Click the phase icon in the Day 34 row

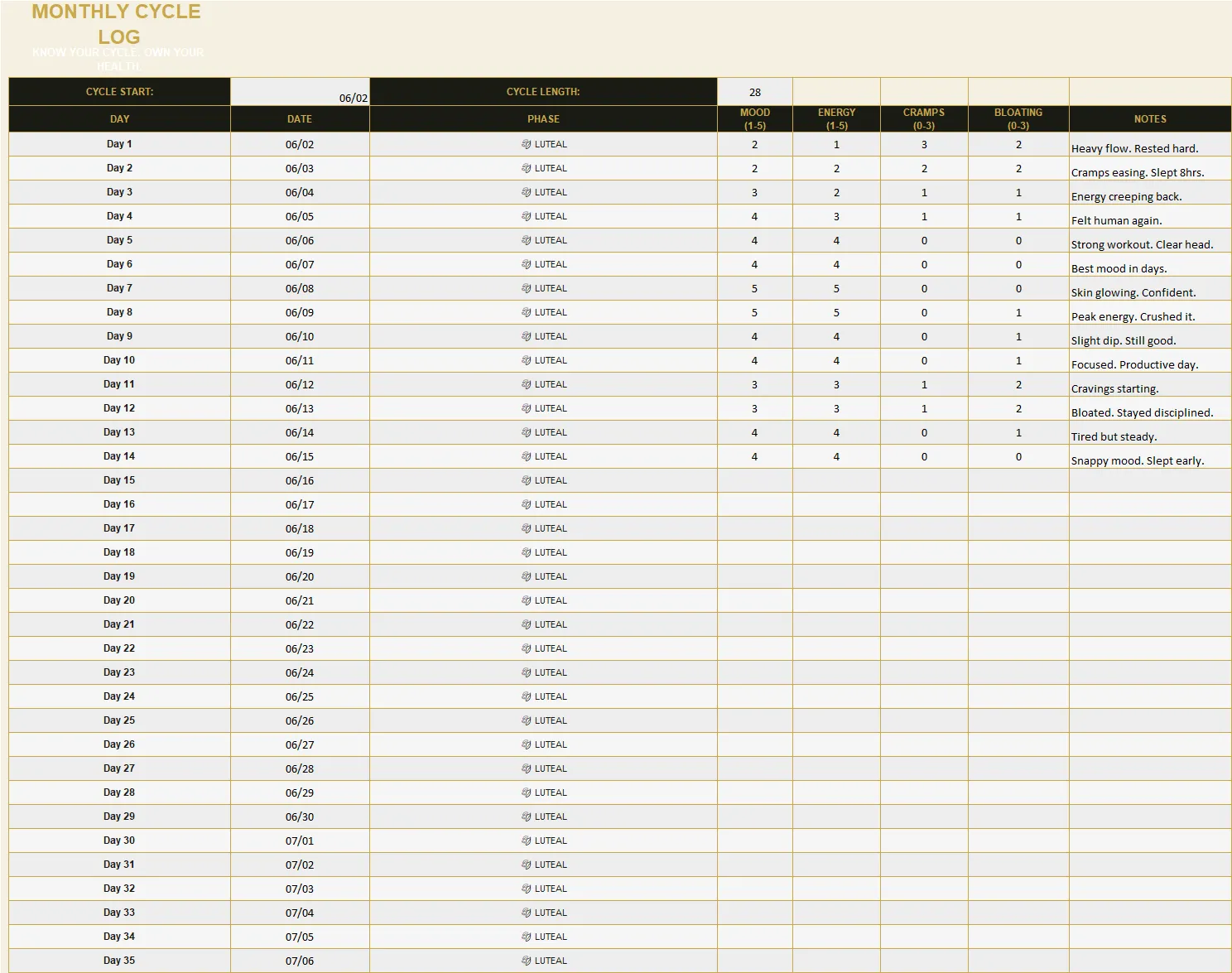(x=526, y=937)
